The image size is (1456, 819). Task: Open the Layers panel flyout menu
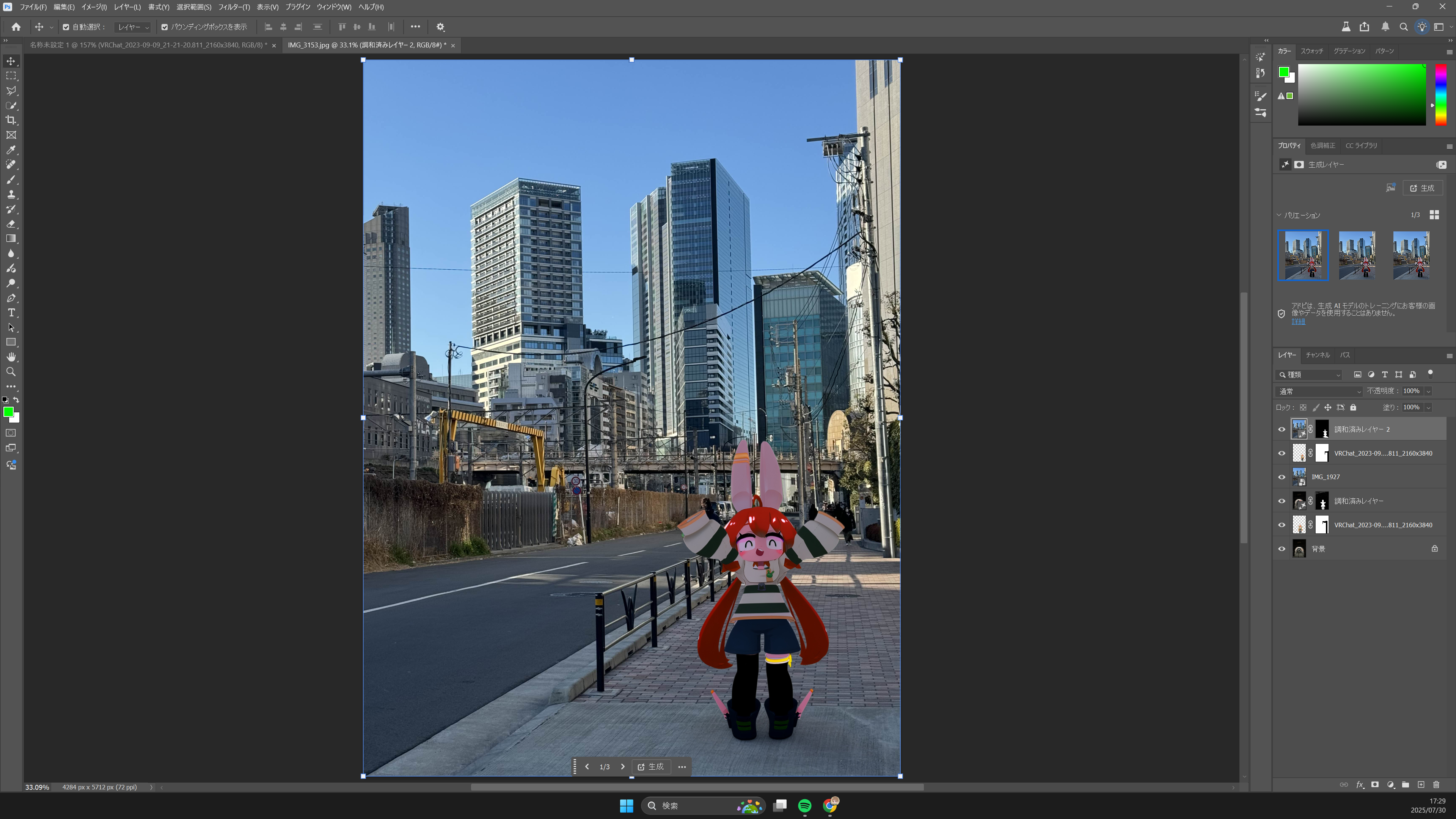pos(1449,355)
